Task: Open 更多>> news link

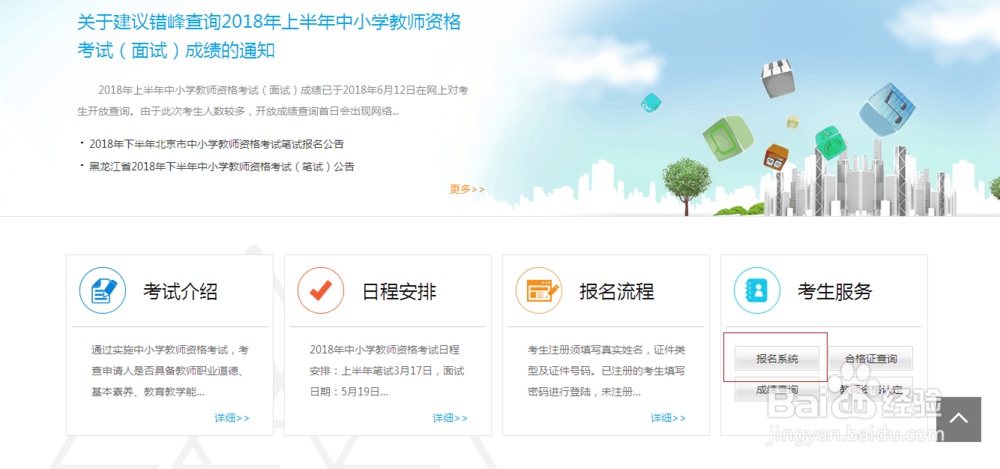Action: (467, 189)
